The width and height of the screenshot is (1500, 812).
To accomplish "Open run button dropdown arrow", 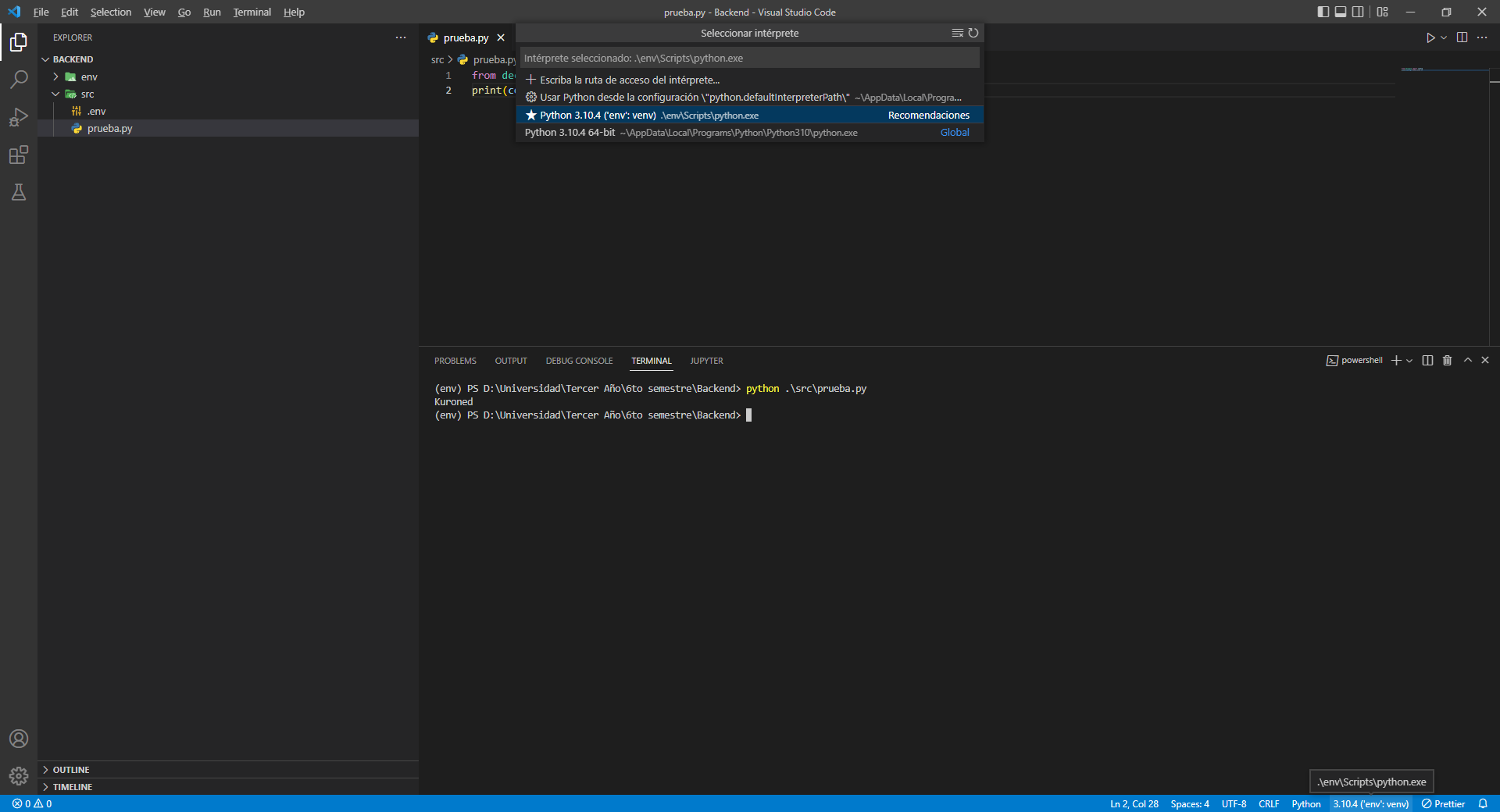I will tap(1444, 37).
